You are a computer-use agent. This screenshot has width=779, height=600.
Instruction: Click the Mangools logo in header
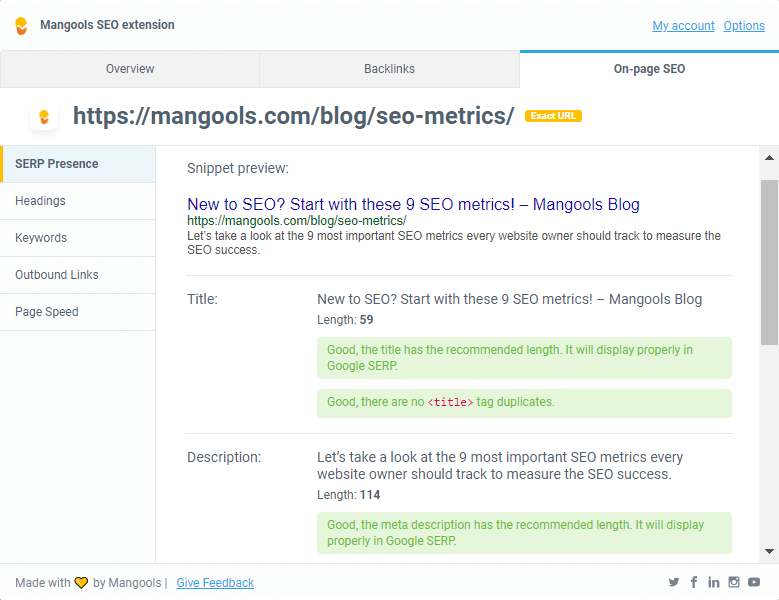21,26
